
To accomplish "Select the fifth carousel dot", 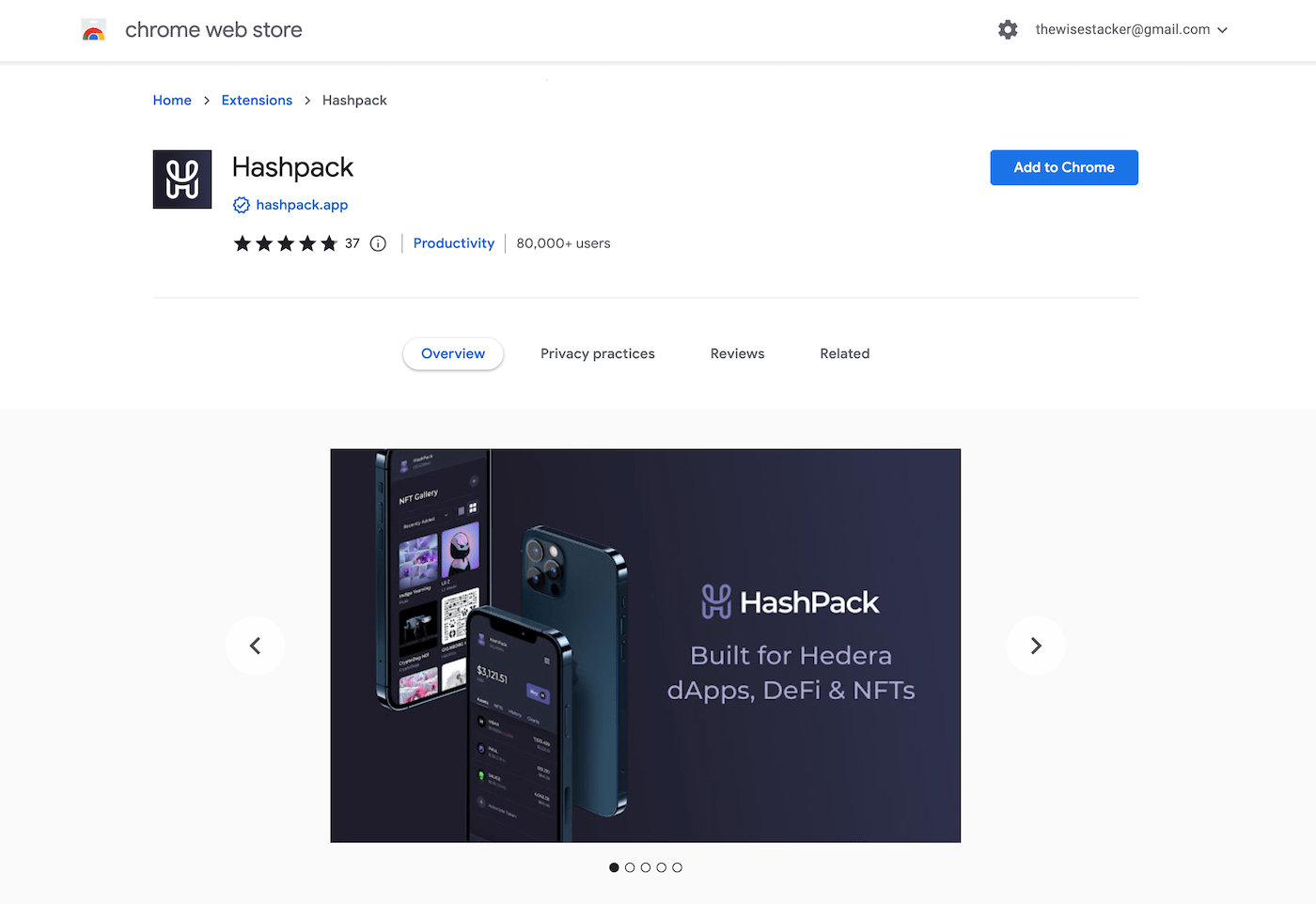I will coord(677,867).
